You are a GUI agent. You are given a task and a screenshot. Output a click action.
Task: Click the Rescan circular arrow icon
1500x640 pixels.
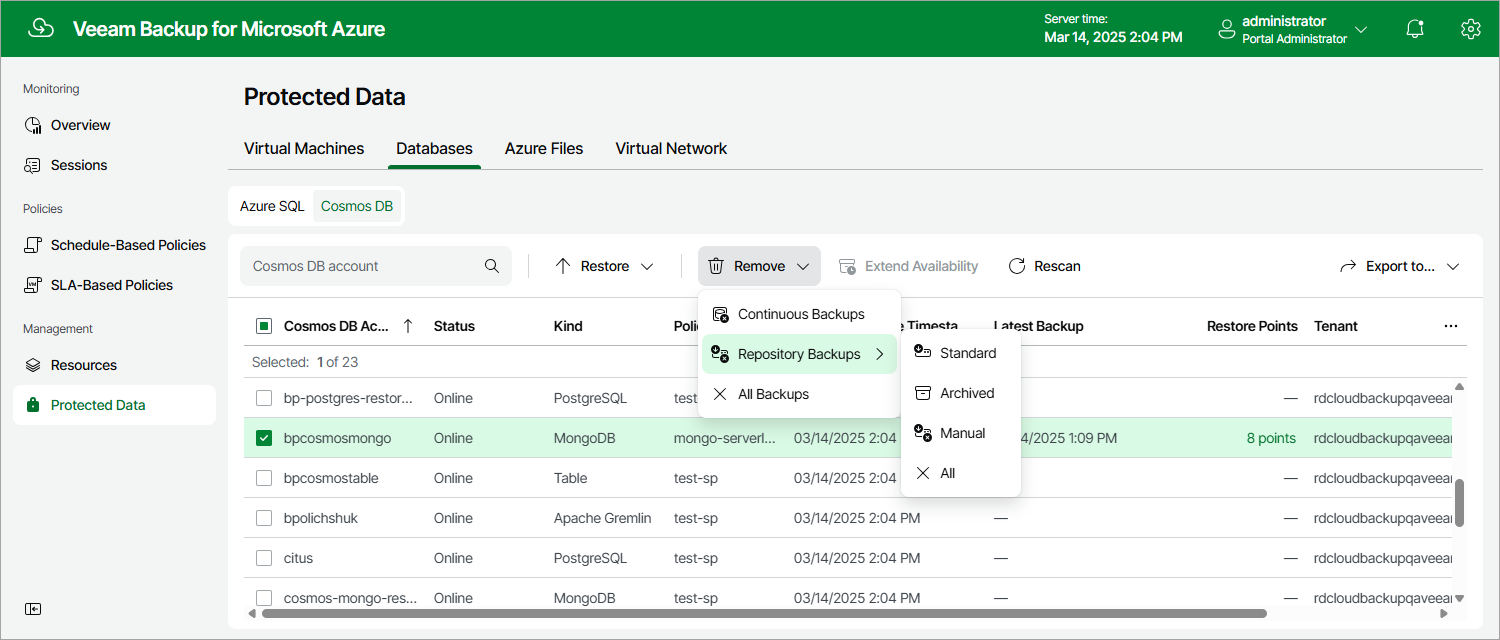(1017, 266)
